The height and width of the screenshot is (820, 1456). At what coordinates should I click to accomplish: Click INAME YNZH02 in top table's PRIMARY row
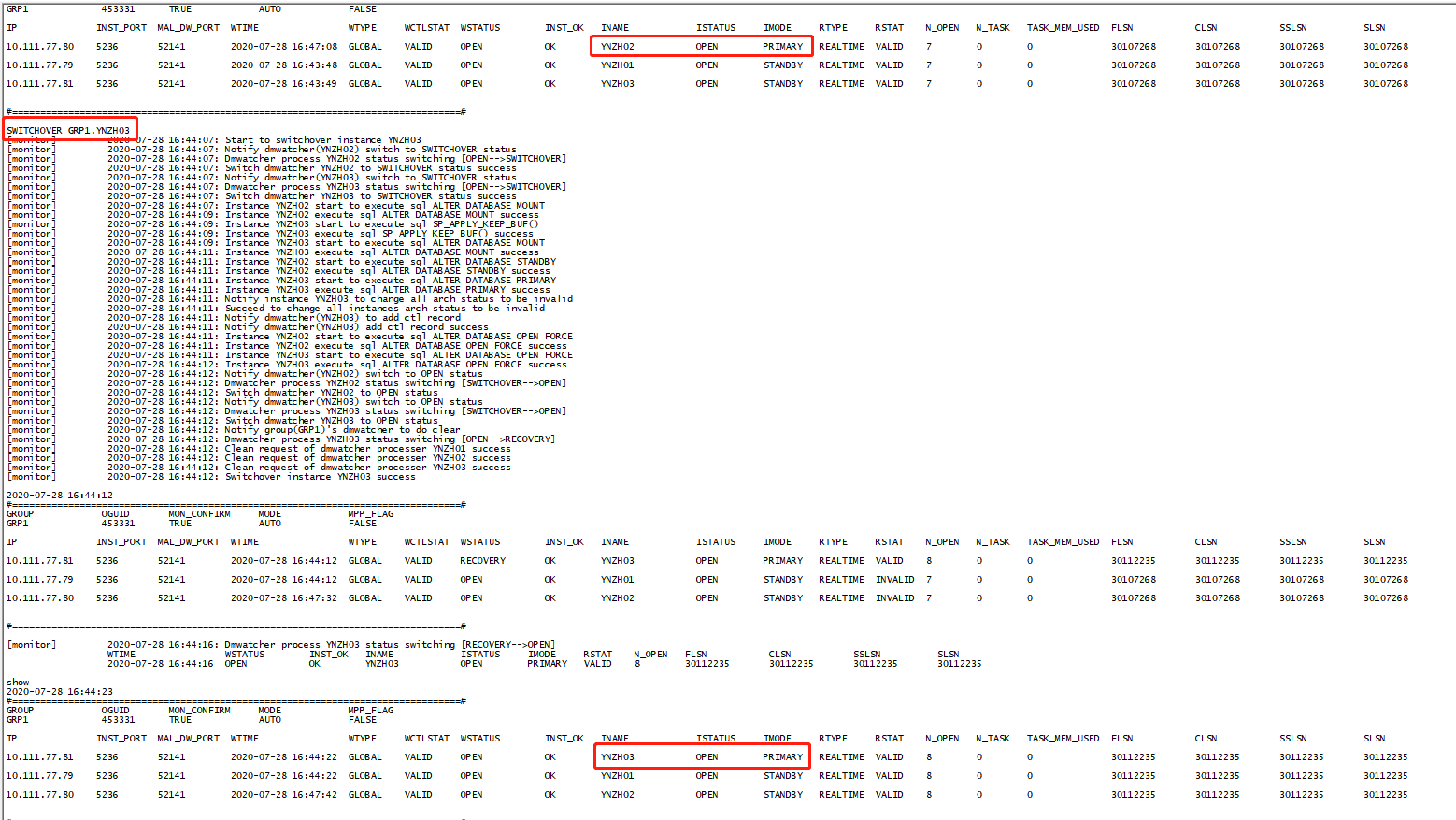[x=617, y=46]
